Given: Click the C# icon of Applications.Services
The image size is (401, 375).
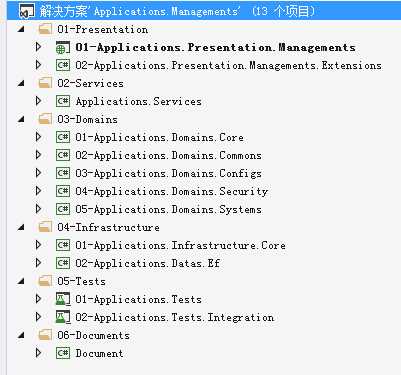Looking at the screenshot, I should [x=63, y=101].
